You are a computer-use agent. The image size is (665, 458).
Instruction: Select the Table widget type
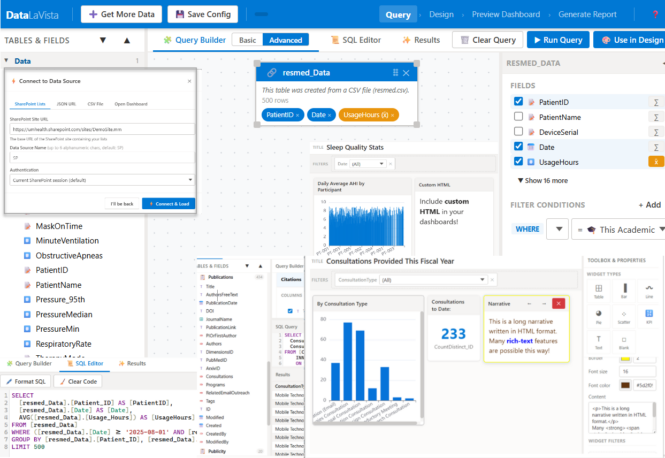pos(598,291)
